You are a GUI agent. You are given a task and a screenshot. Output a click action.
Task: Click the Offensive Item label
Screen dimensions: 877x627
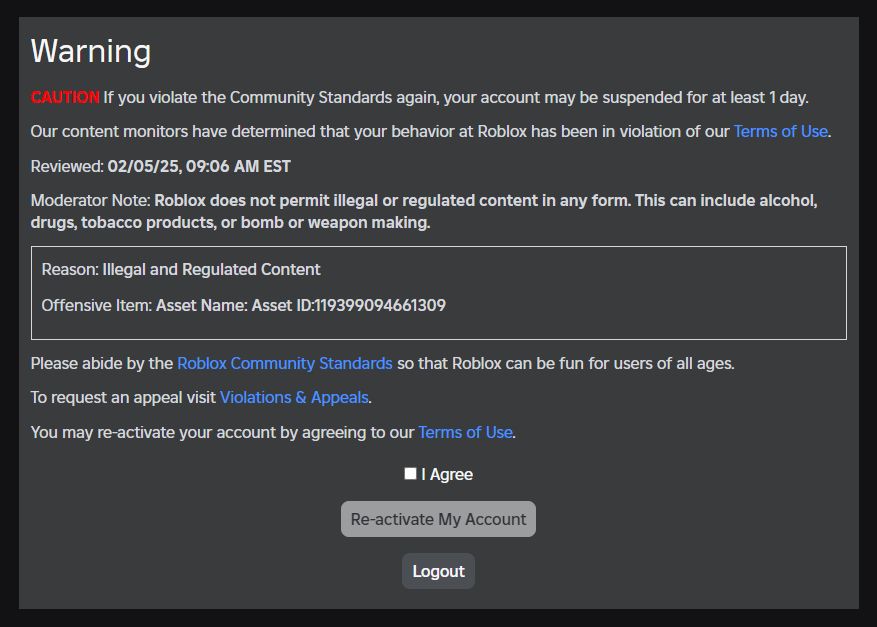click(96, 305)
